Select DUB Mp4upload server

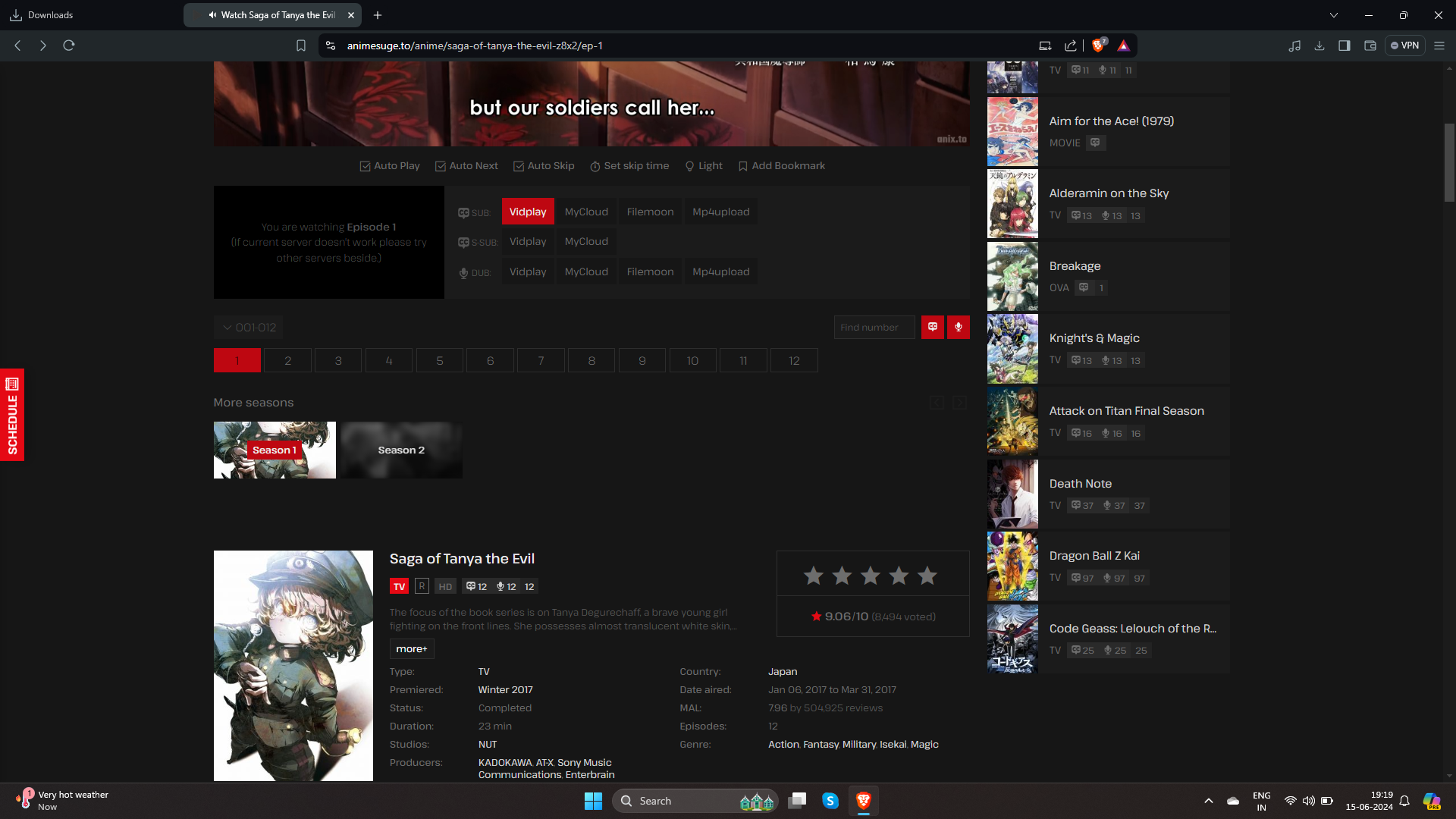pos(720,271)
